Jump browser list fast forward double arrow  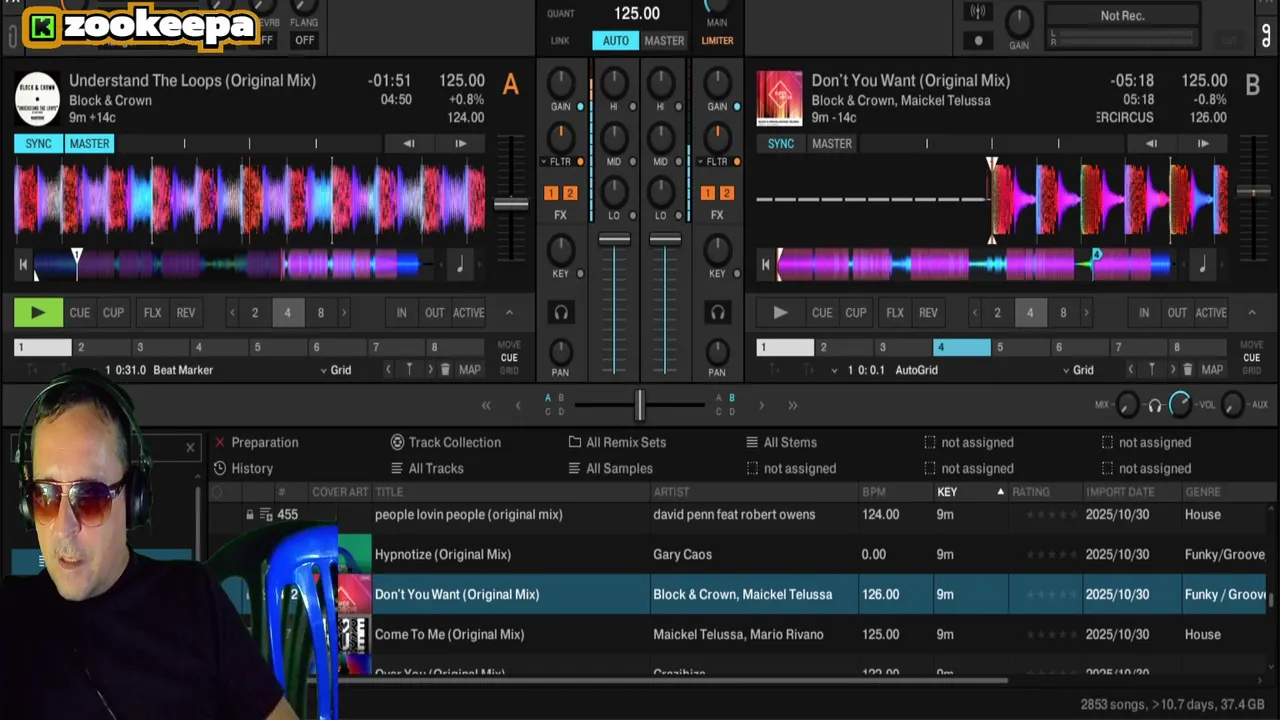(793, 405)
